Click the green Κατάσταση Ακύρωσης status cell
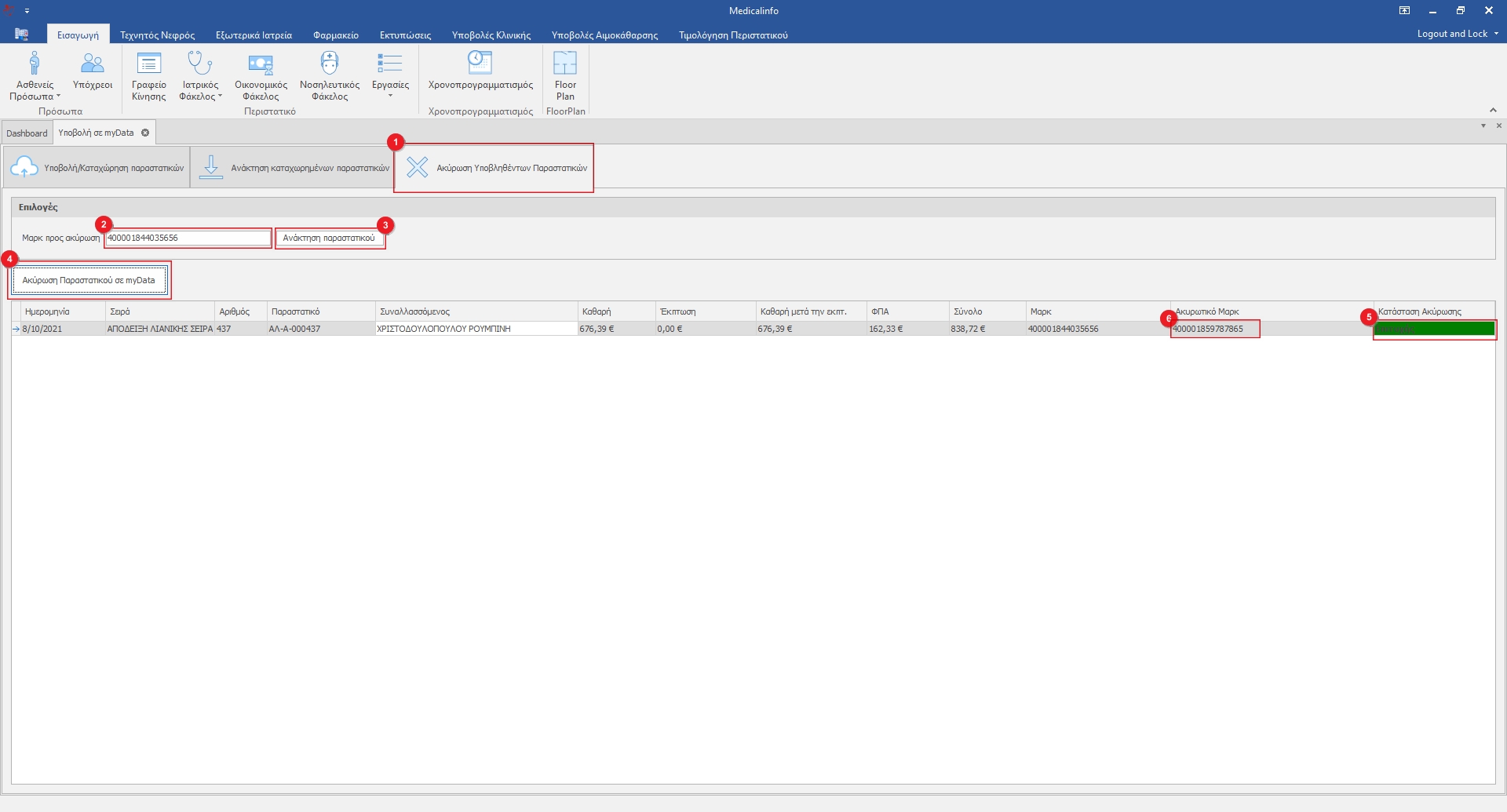 1434,330
